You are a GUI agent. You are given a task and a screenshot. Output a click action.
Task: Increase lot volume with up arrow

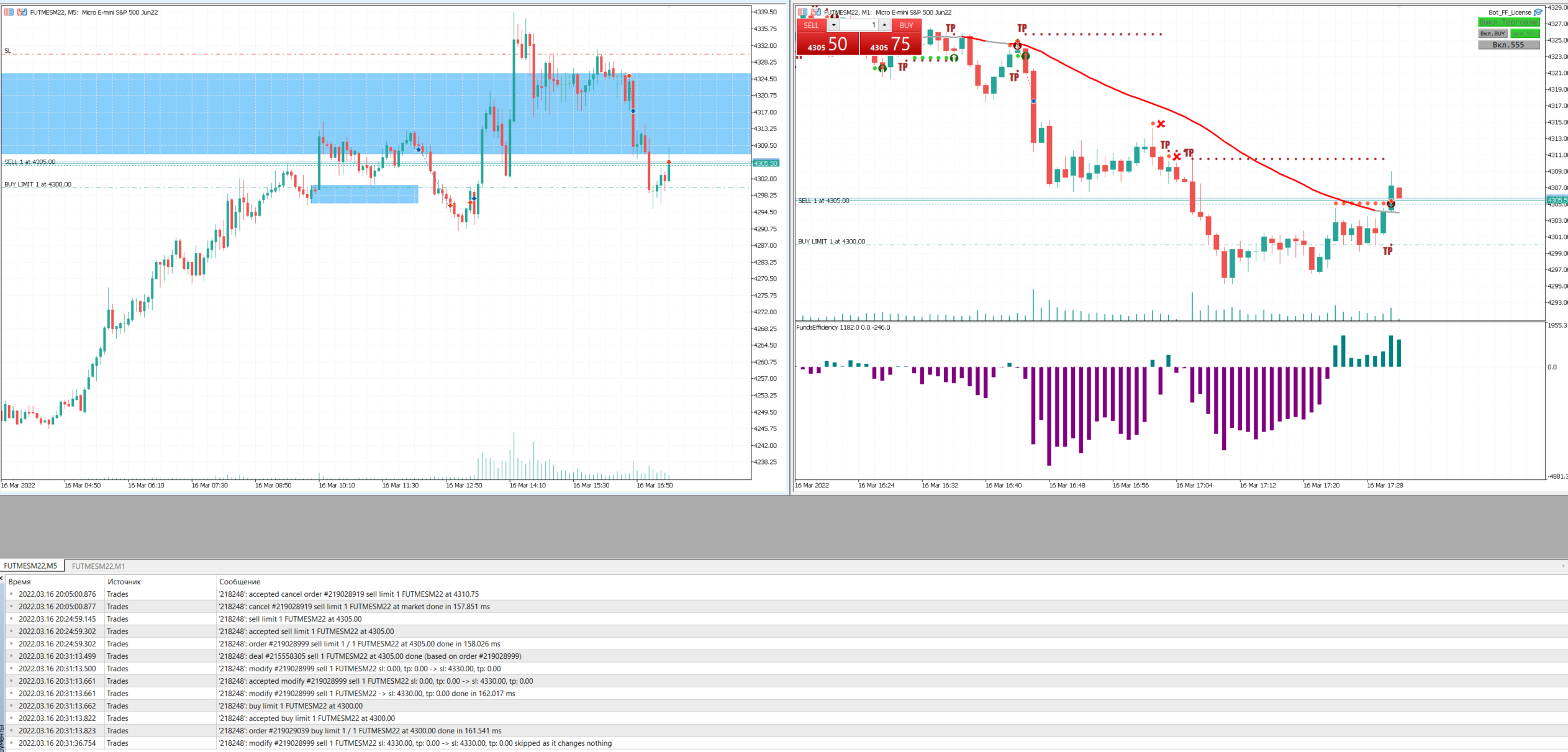point(884,25)
